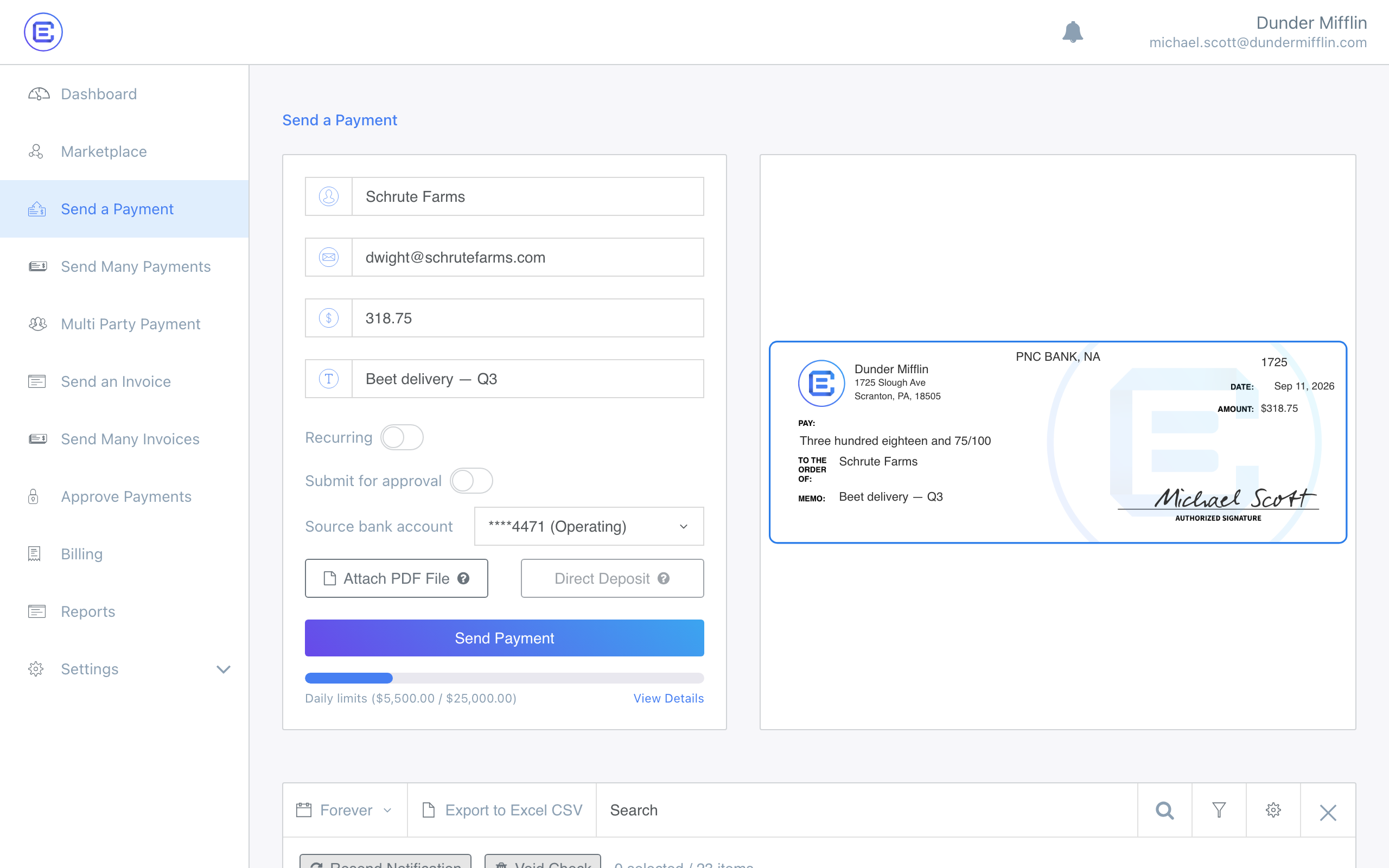The height and width of the screenshot is (868, 1389).
Task: Click the Multi Party Payment icon
Action: click(x=38, y=324)
